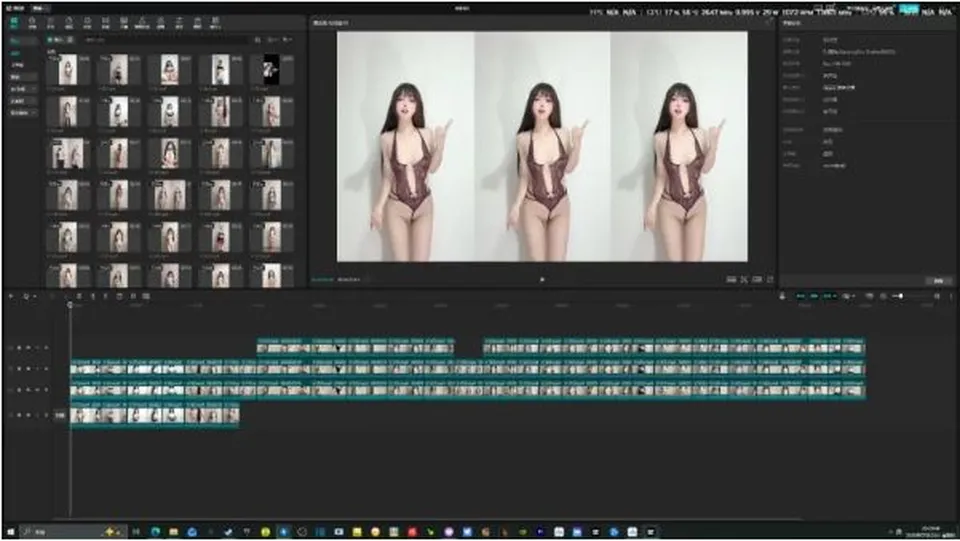This screenshot has height=541, width=960.
Task: Select the Split tool in timeline toolbar
Action: 79,296
